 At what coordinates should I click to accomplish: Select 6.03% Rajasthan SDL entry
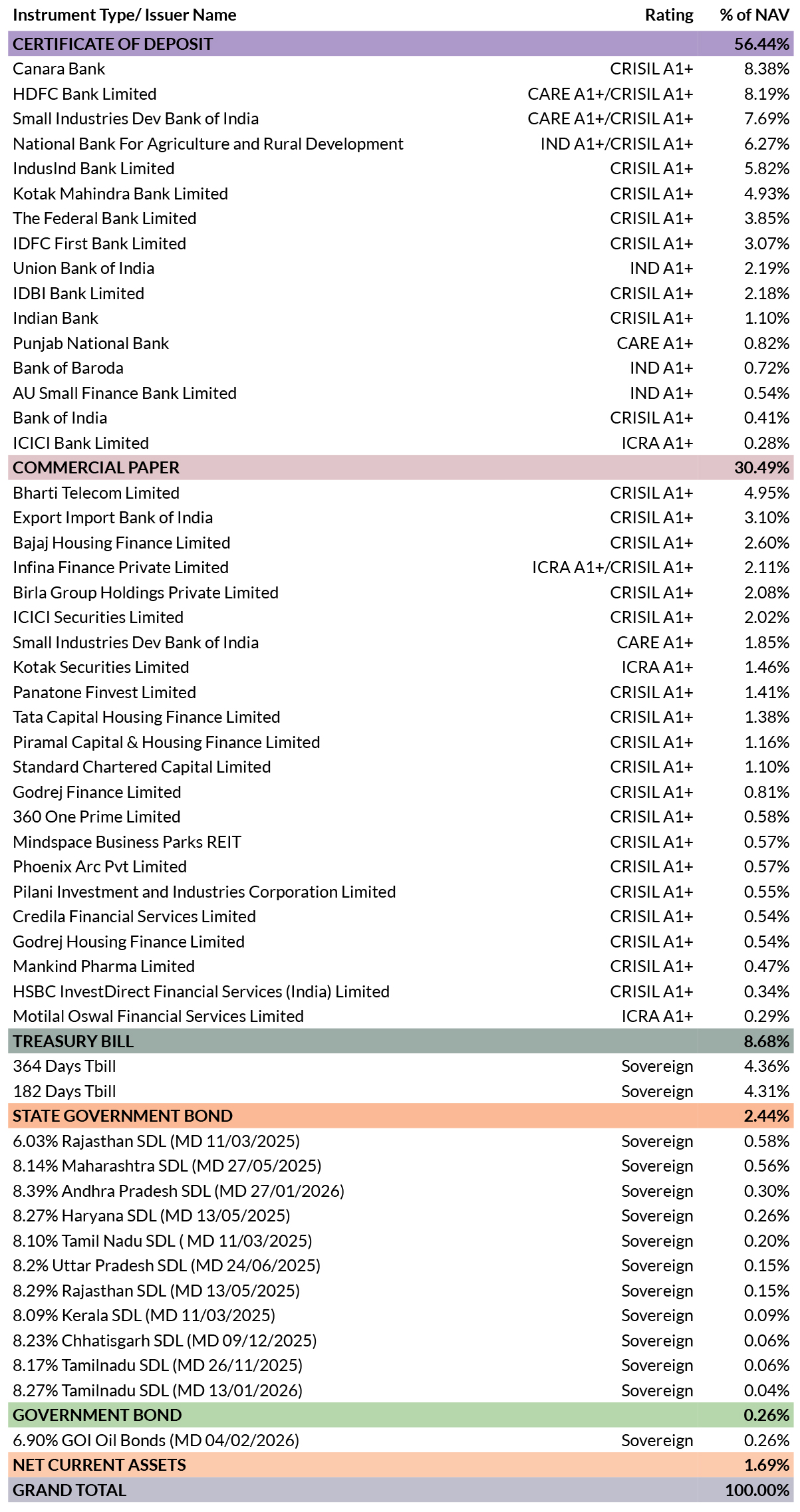(x=156, y=1141)
